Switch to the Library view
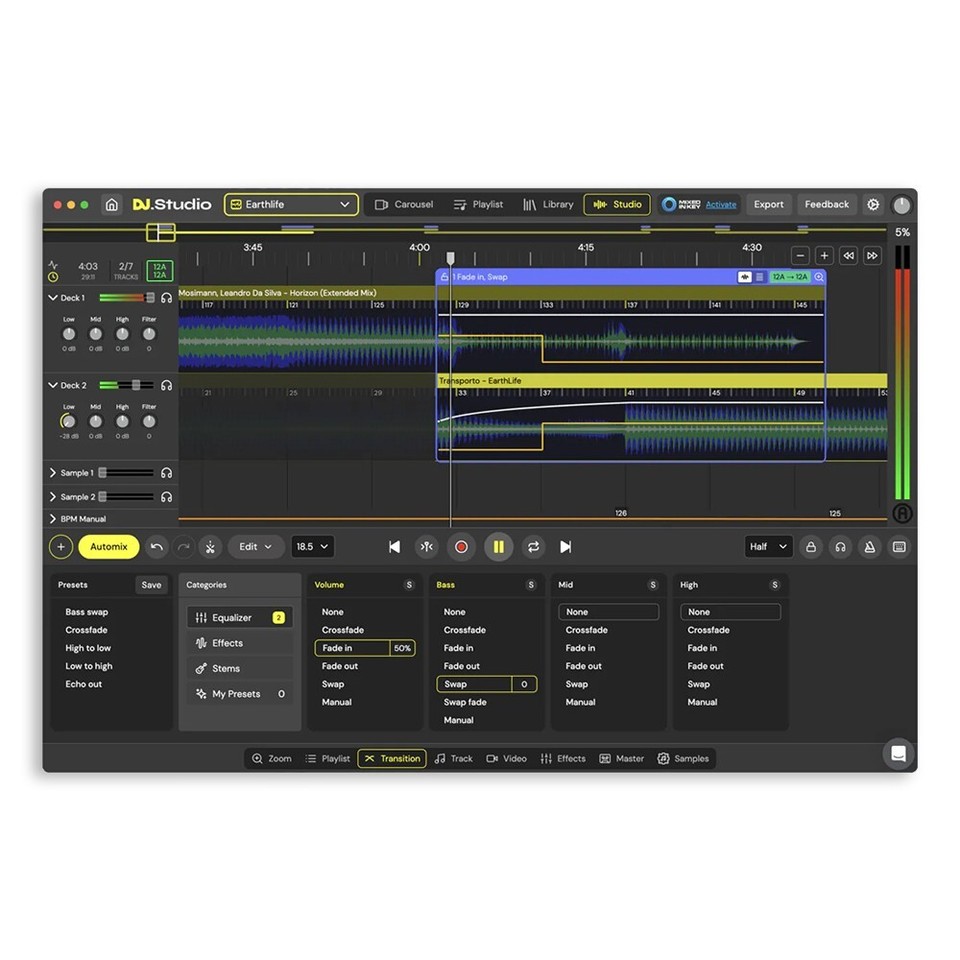 click(549, 204)
